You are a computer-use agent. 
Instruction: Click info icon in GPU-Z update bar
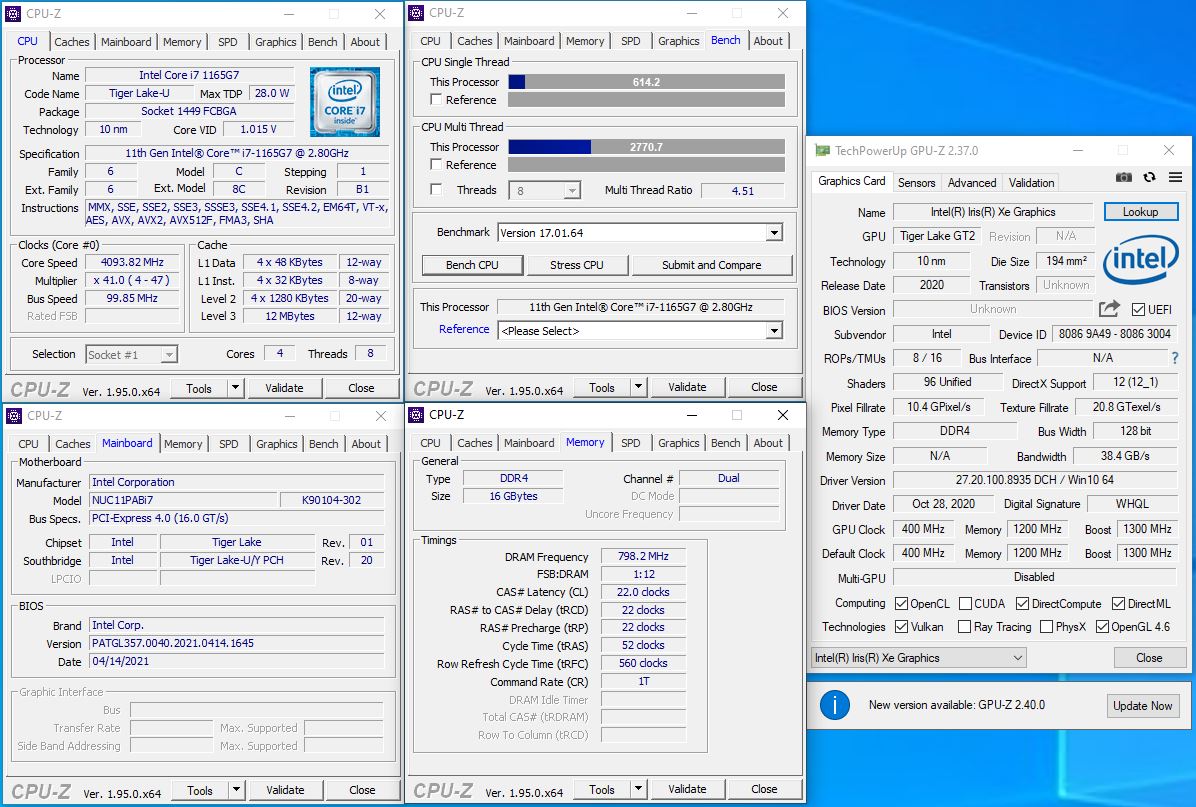pyautogui.click(x=834, y=705)
